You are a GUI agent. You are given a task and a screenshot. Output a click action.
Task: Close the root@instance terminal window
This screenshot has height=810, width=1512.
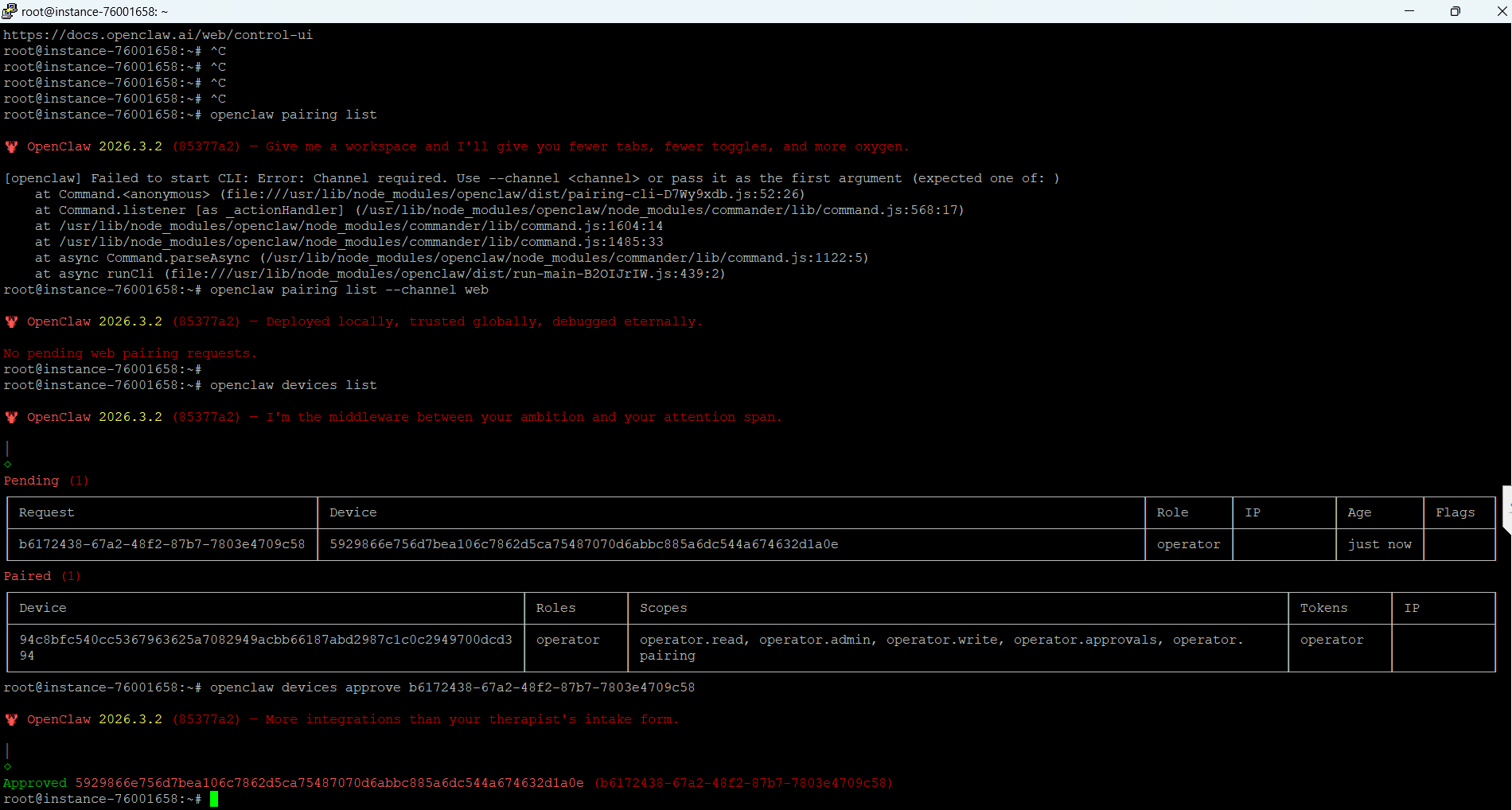pyautogui.click(x=1501, y=11)
